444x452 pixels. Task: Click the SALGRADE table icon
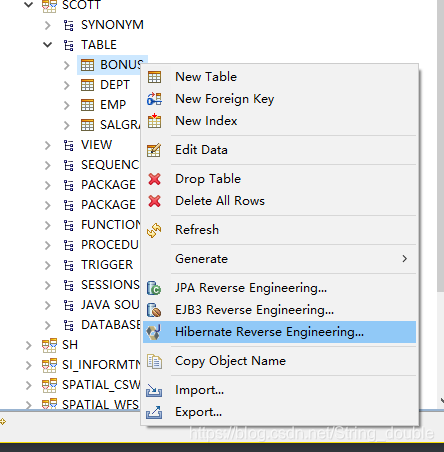pyautogui.click(x=87, y=125)
